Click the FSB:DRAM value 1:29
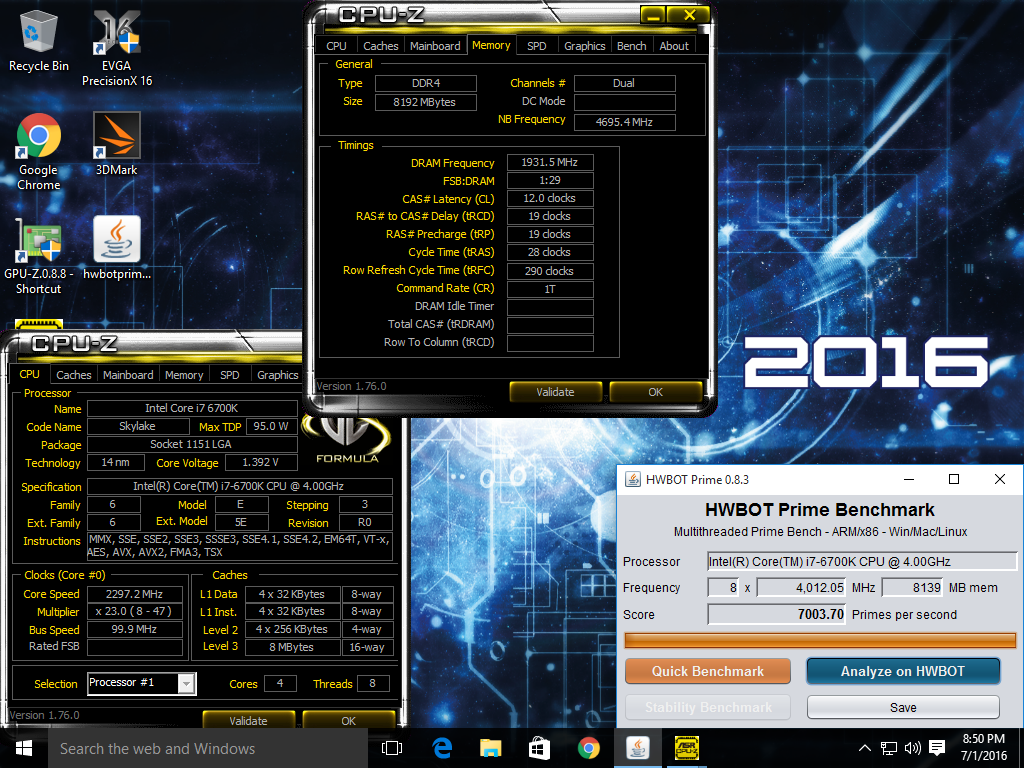Image resolution: width=1024 pixels, height=768 pixels. 550,180
